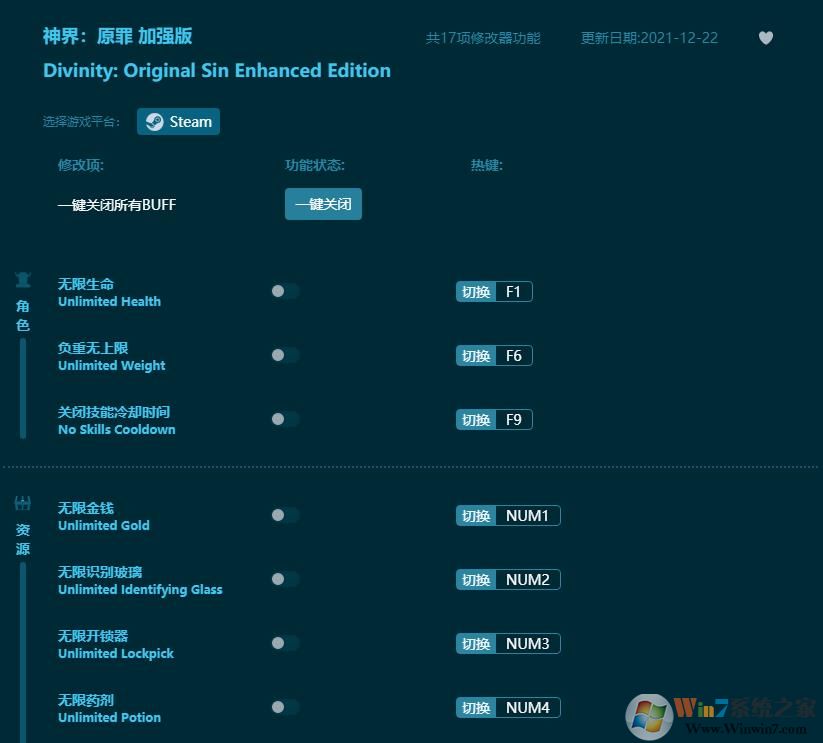Viewport: 823px width, 743px height.
Task: Select Steam as the game platform
Action: tap(178, 121)
